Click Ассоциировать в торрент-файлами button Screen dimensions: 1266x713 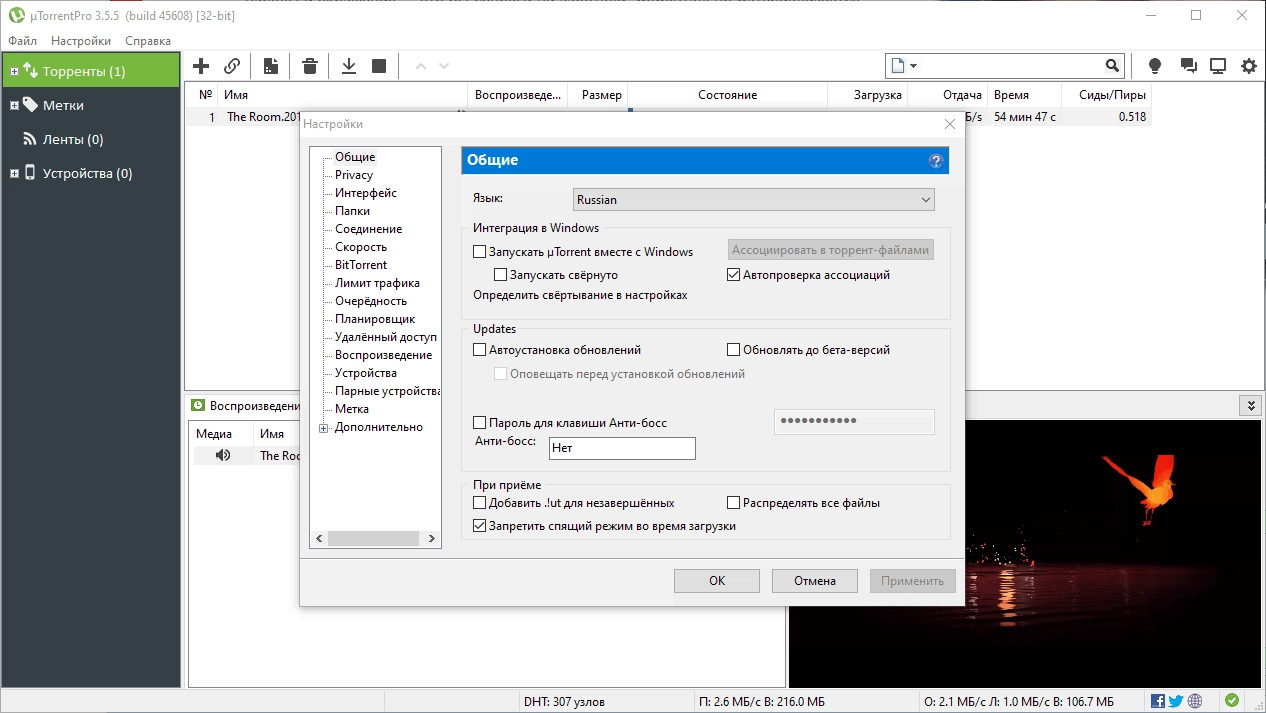tap(831, 250)
